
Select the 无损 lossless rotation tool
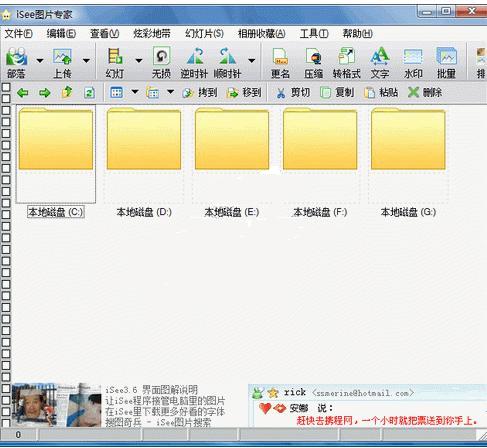[x=162, y=63]
